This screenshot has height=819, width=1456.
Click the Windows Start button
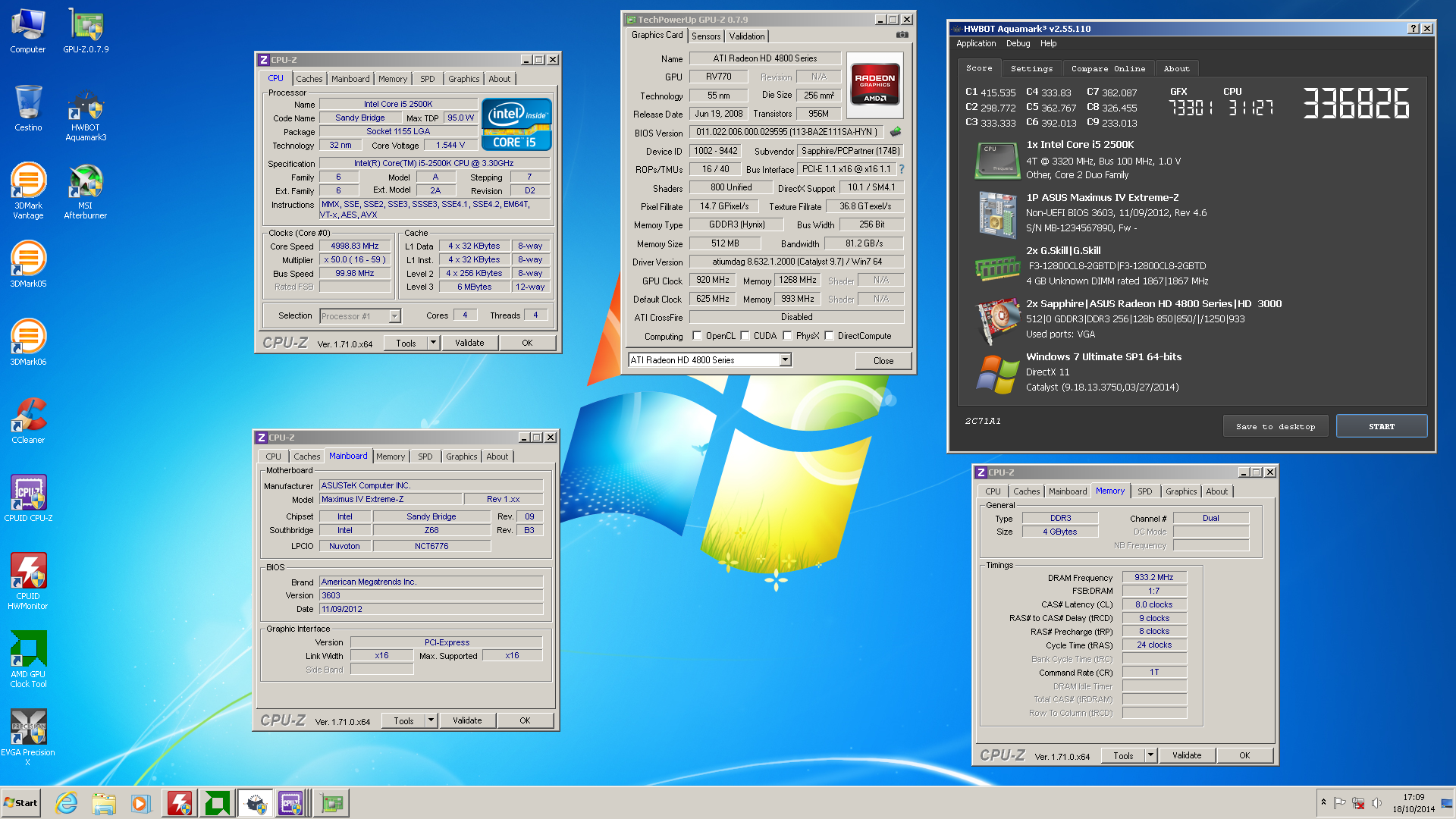pos(21,803)
